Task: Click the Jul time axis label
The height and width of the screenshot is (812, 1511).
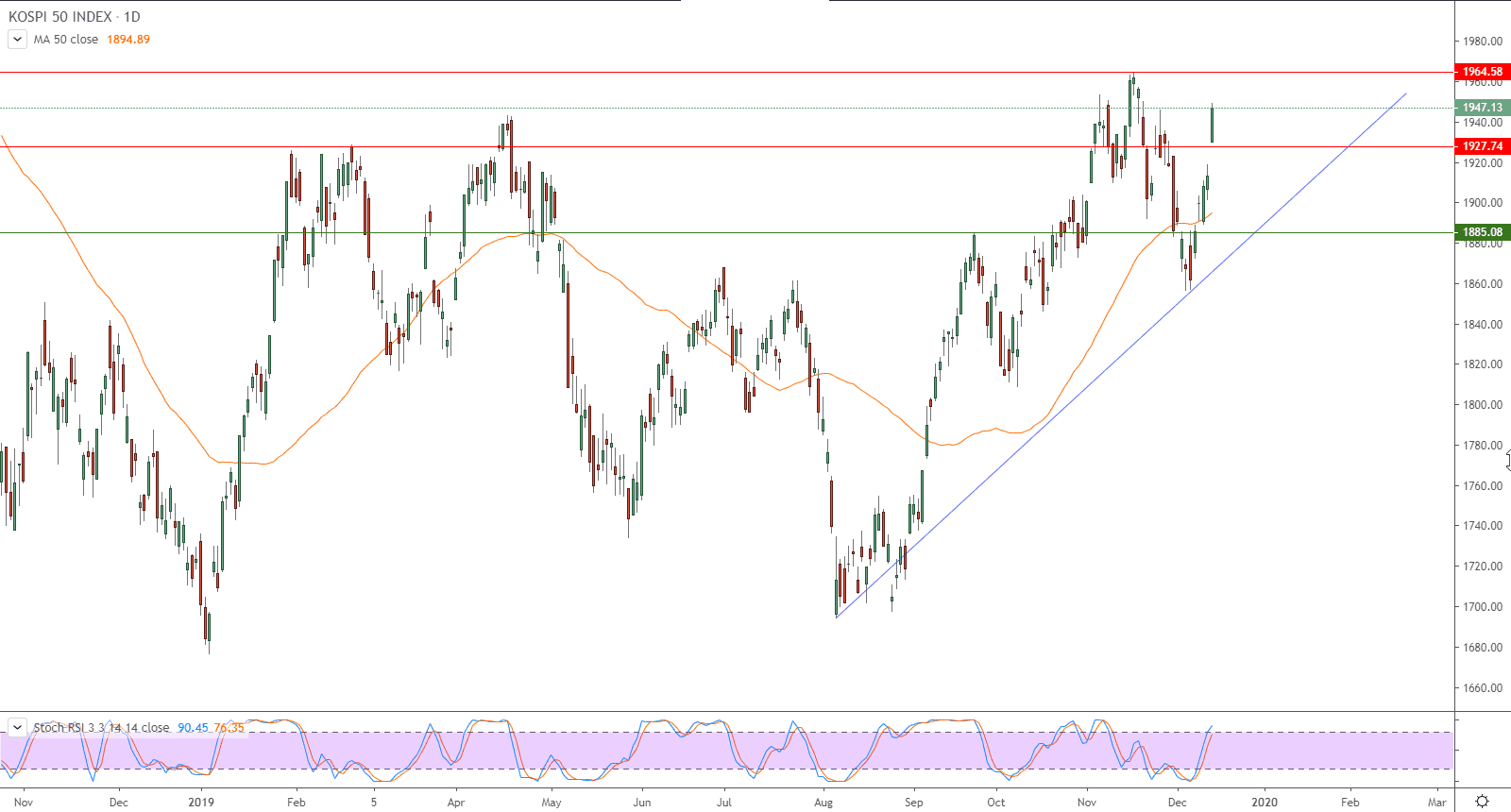Action: point(724,803)
